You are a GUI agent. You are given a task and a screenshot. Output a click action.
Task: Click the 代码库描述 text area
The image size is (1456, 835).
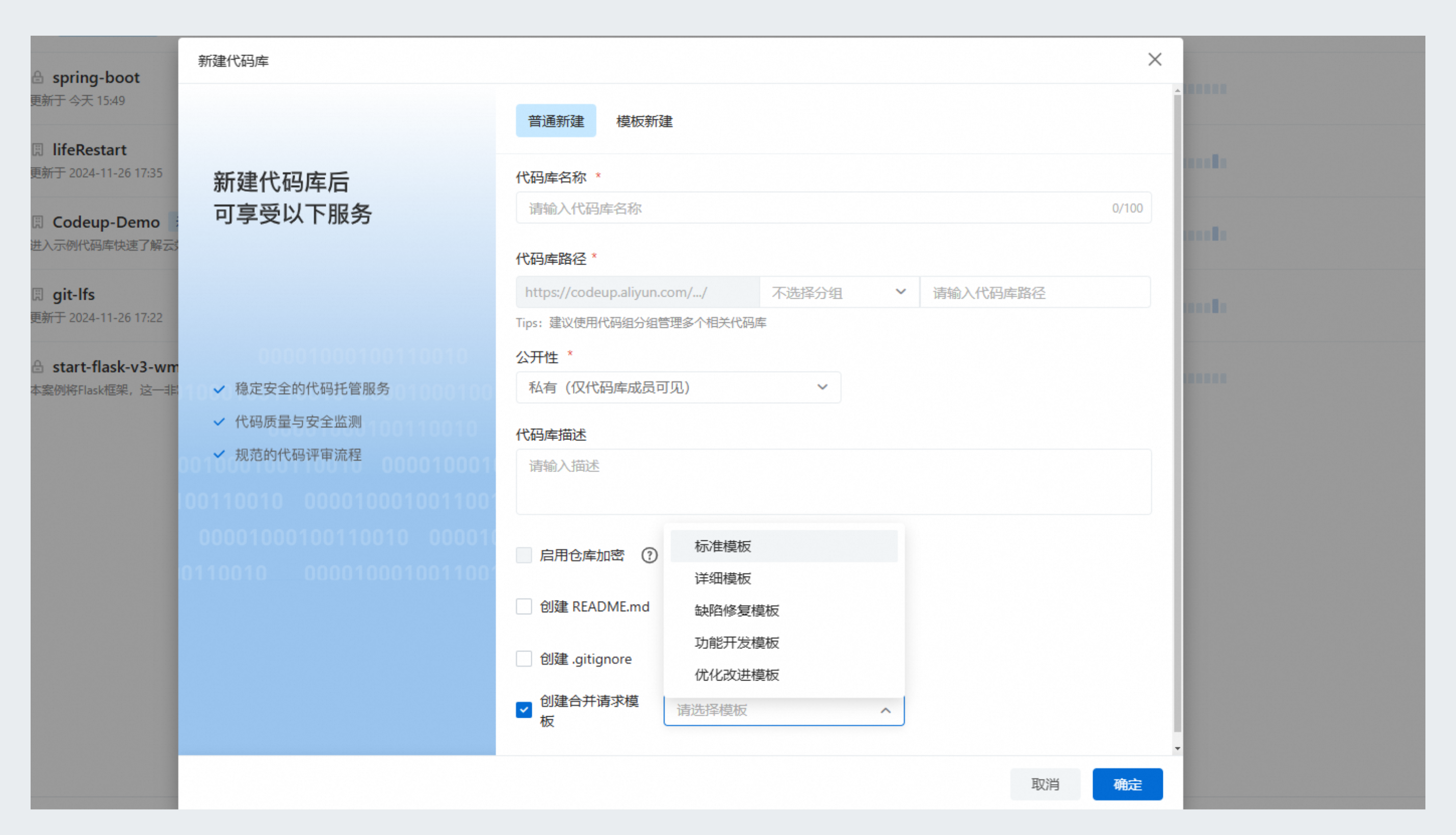[833, 482]
